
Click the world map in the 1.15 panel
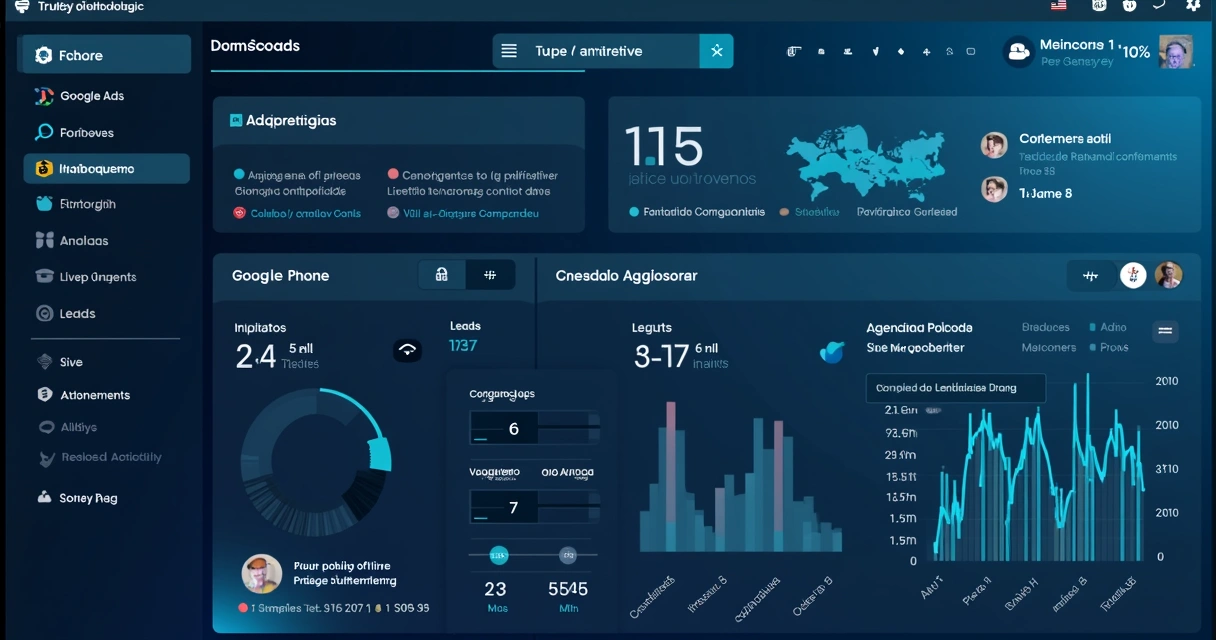[x=866, y=162]
